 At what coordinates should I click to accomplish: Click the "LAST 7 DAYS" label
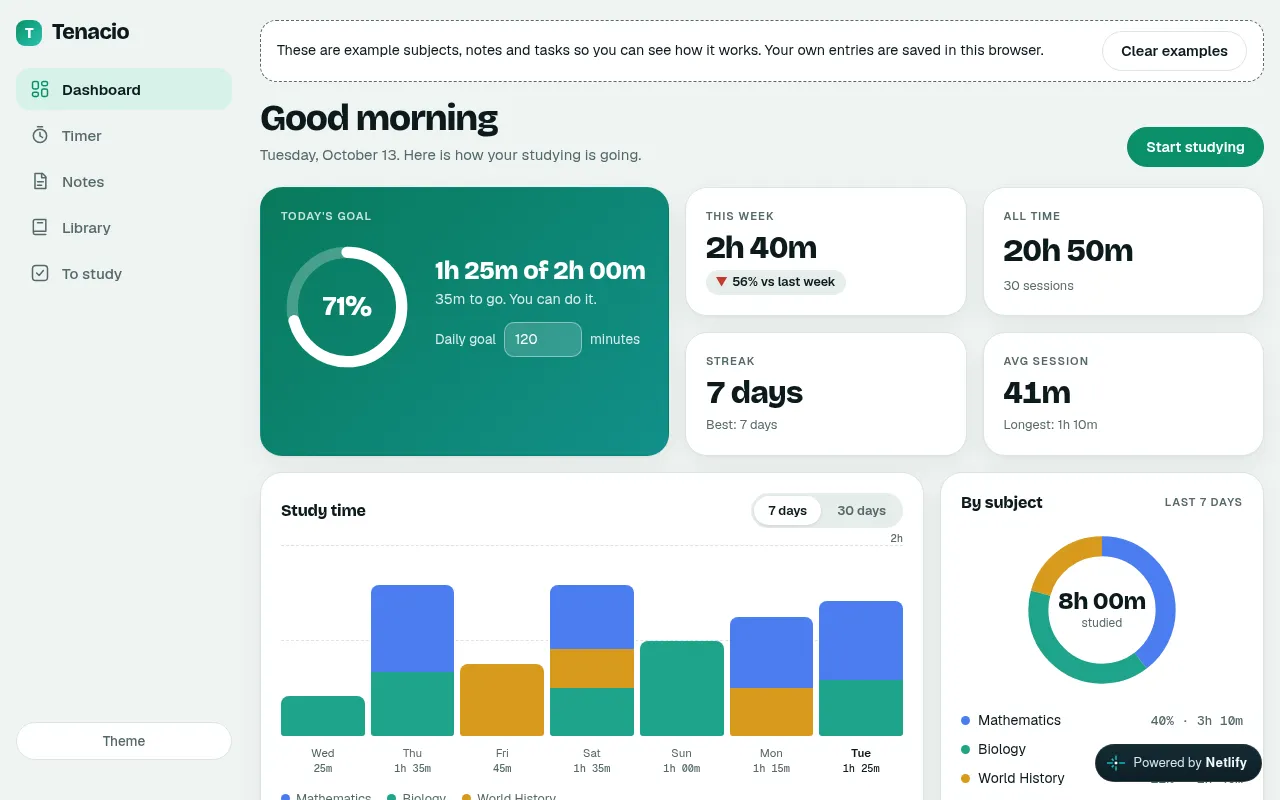(1203, 502)
